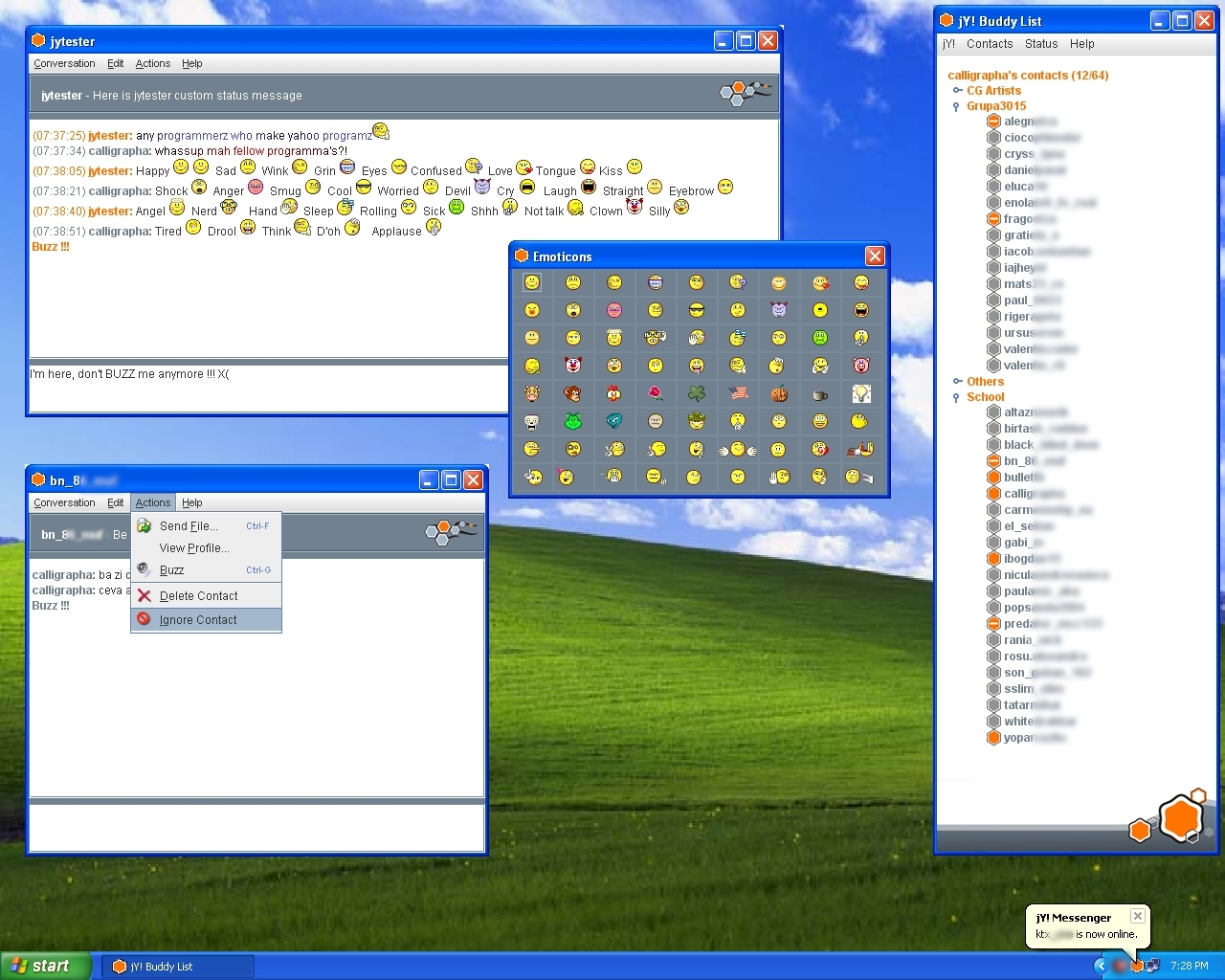The height and width of the screenshot is (980, 1225).
Task: Click message input box in bn_8 window
Action: (x=256, y=827)
